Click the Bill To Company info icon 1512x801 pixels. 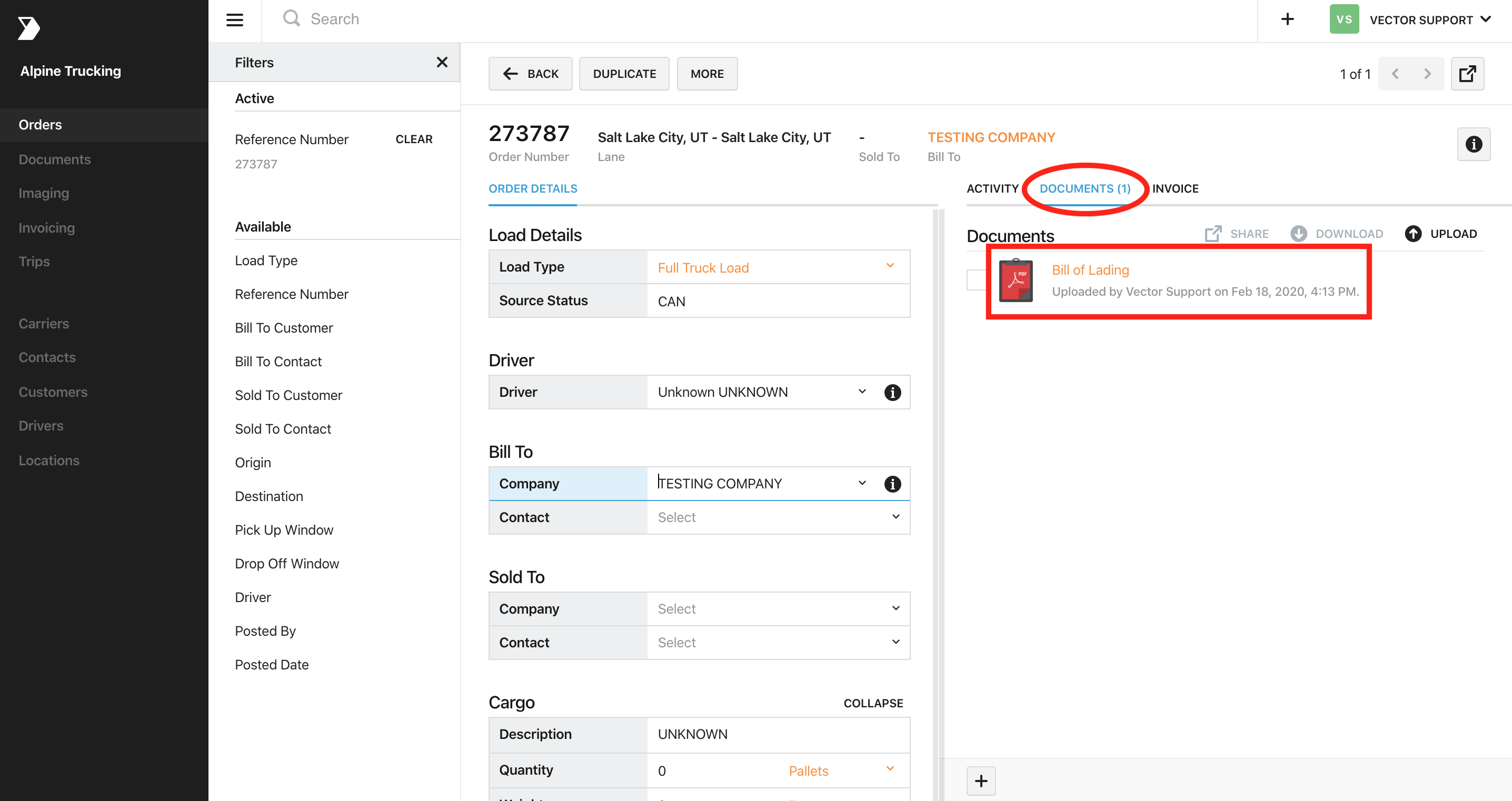[x=892, y=484]
